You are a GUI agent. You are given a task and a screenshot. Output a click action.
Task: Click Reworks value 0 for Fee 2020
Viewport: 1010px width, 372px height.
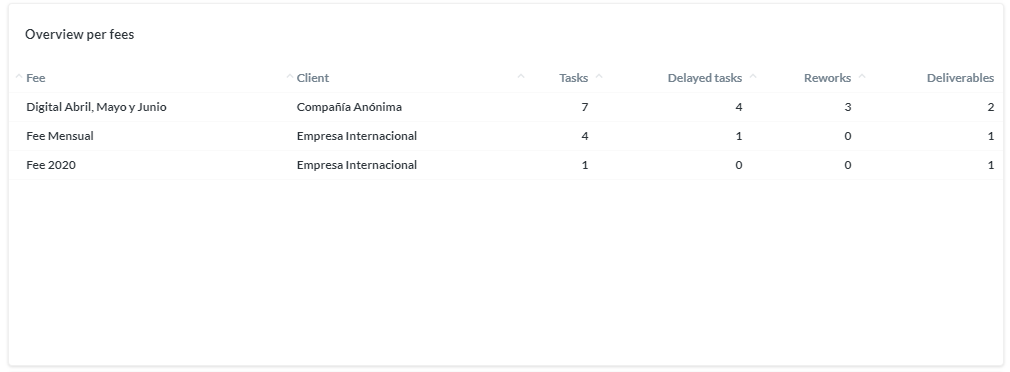coord(848,165)
